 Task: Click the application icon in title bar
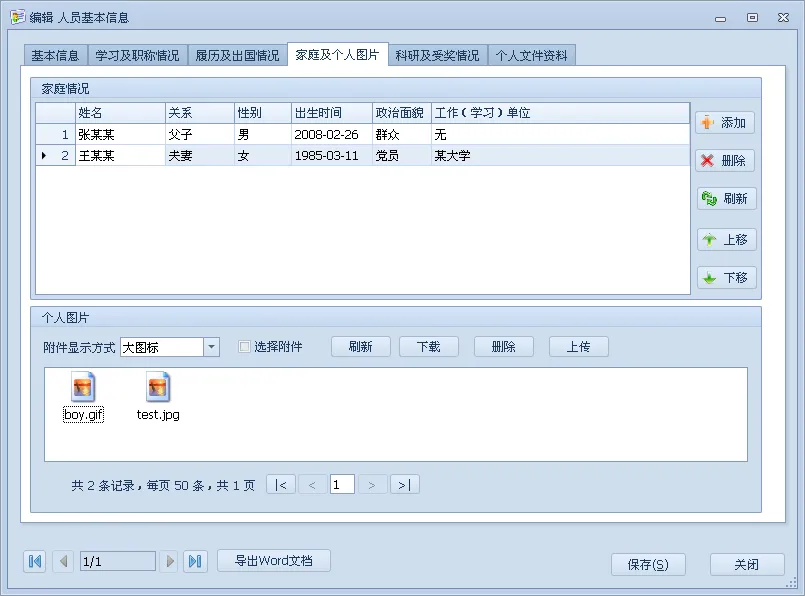coord(17,17)
